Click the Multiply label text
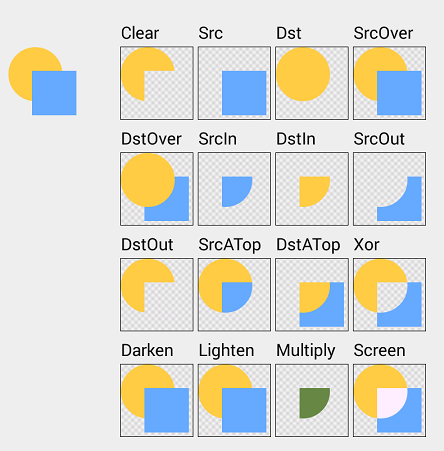 coord(306,351)
